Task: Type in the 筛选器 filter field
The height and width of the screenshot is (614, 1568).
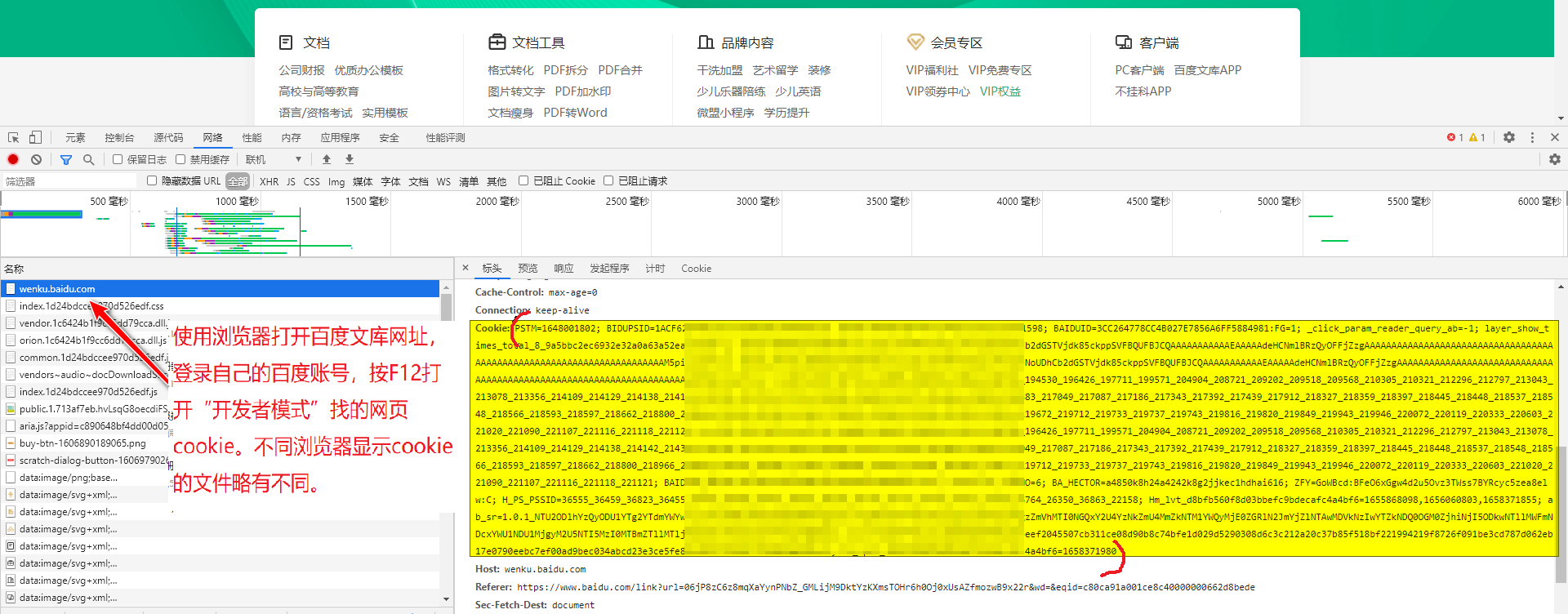Action: coord(69,181)
